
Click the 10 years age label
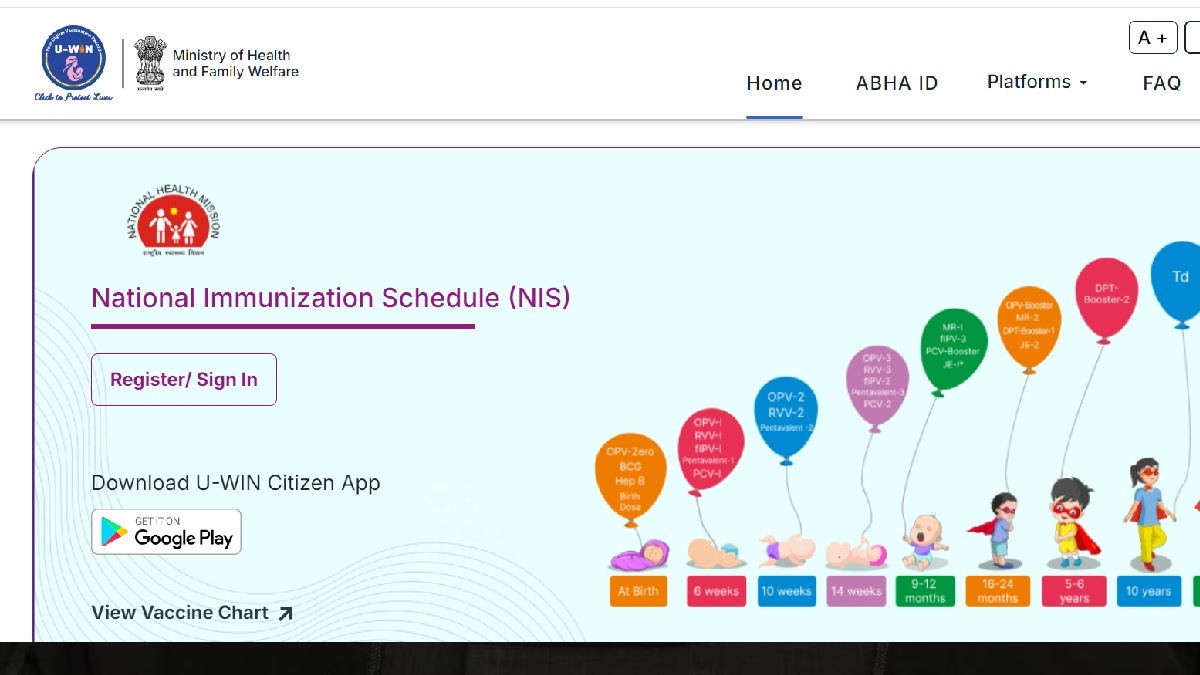(x=1148, y=591)
